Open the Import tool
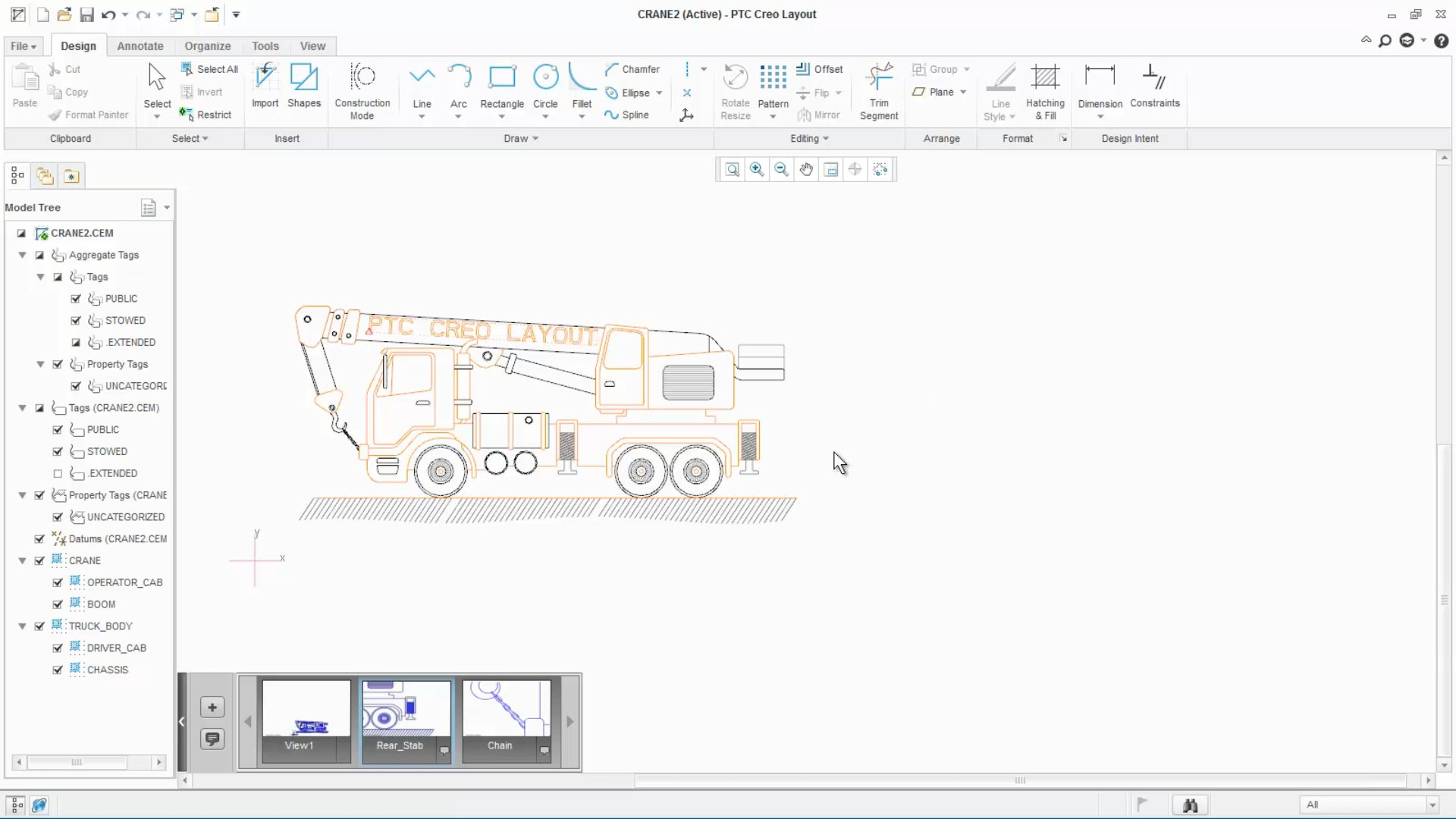 [x=265, y=86]
